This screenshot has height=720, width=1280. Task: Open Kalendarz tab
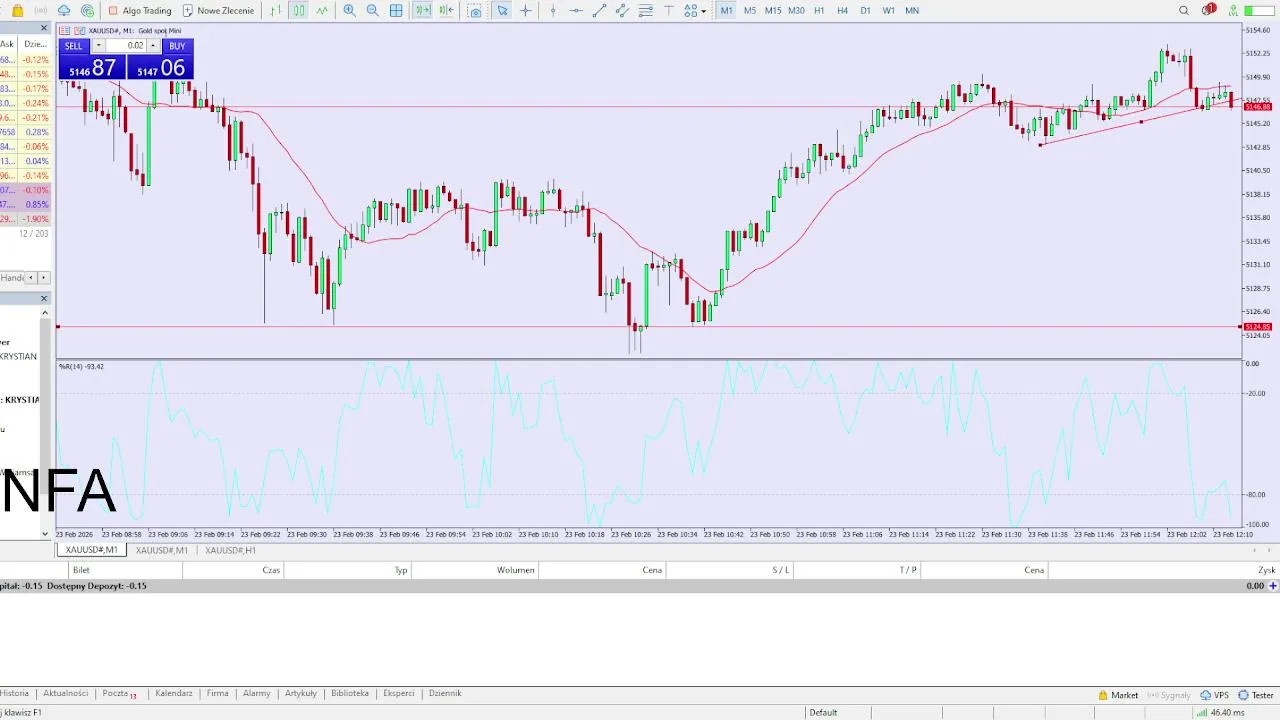174,693
